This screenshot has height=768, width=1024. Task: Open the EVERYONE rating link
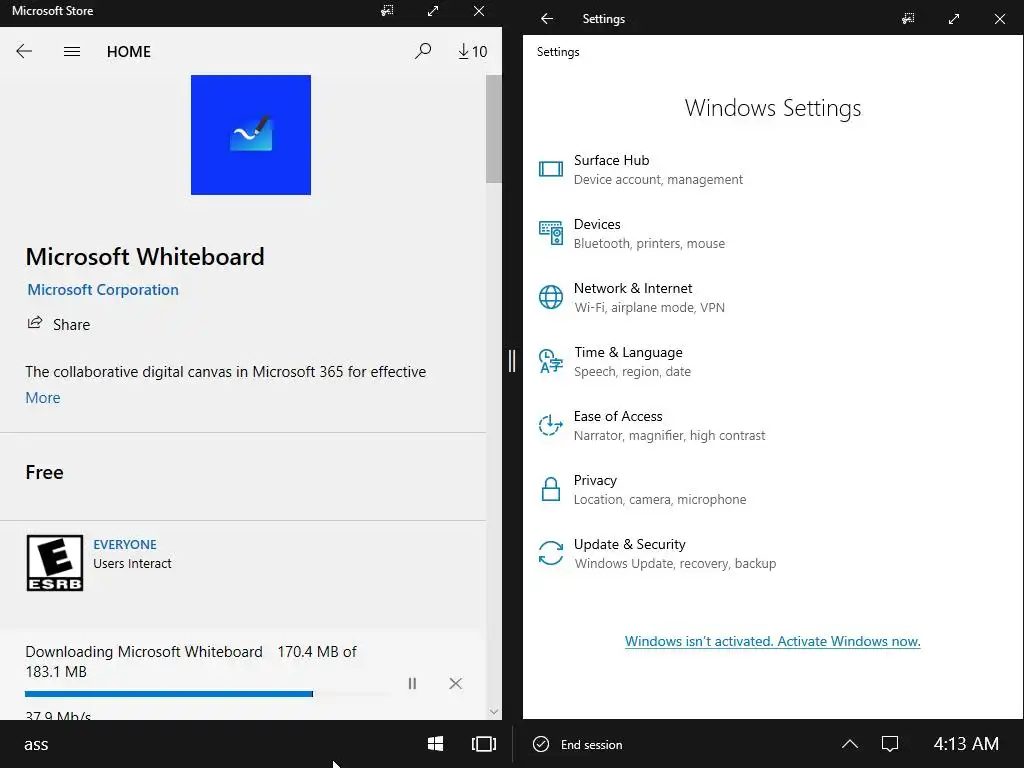(125, 544)
